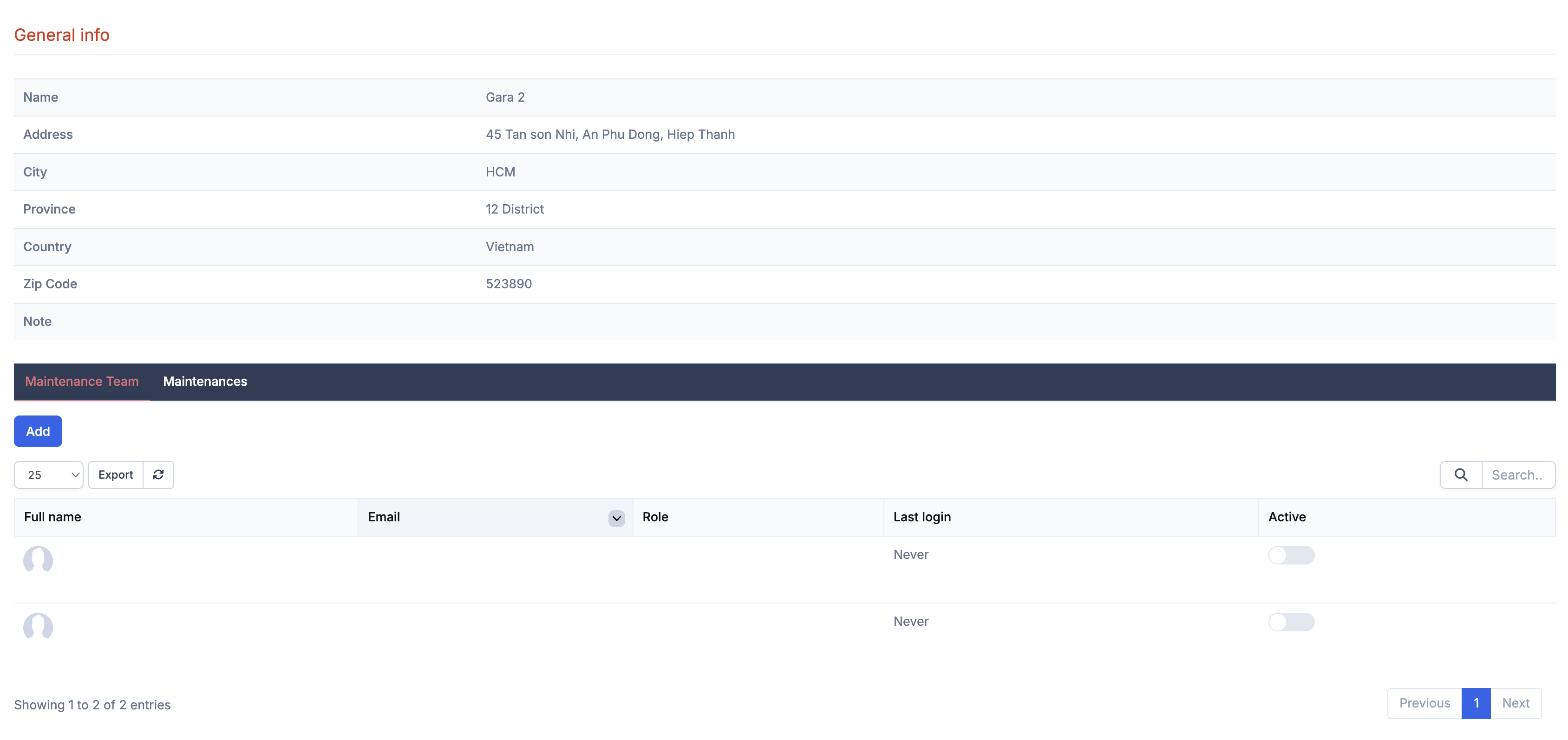Select the Maintenance Team tab

coord(82,382)
